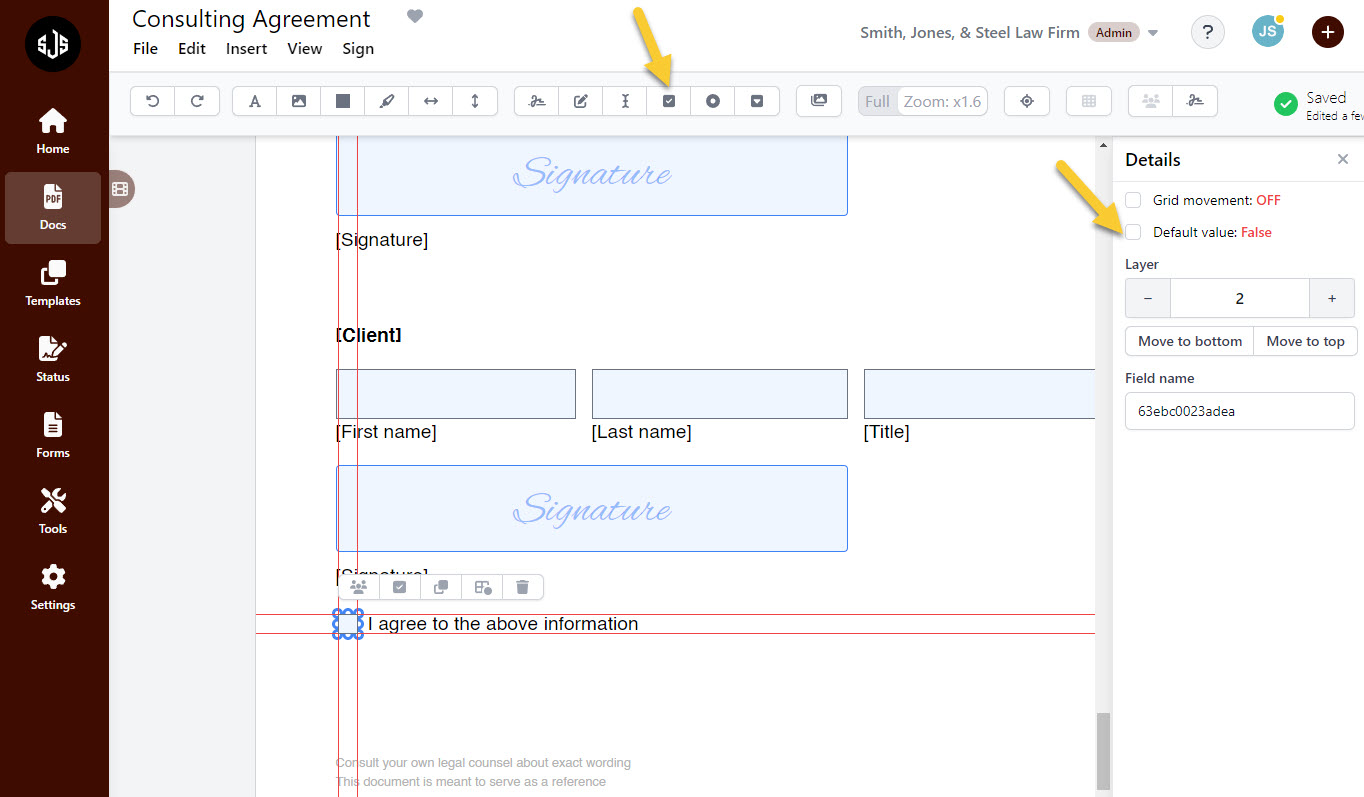Viewport: 1364px width, 797px height.
Task: Add a signature field from toolbar
Action: pos(537,101)
